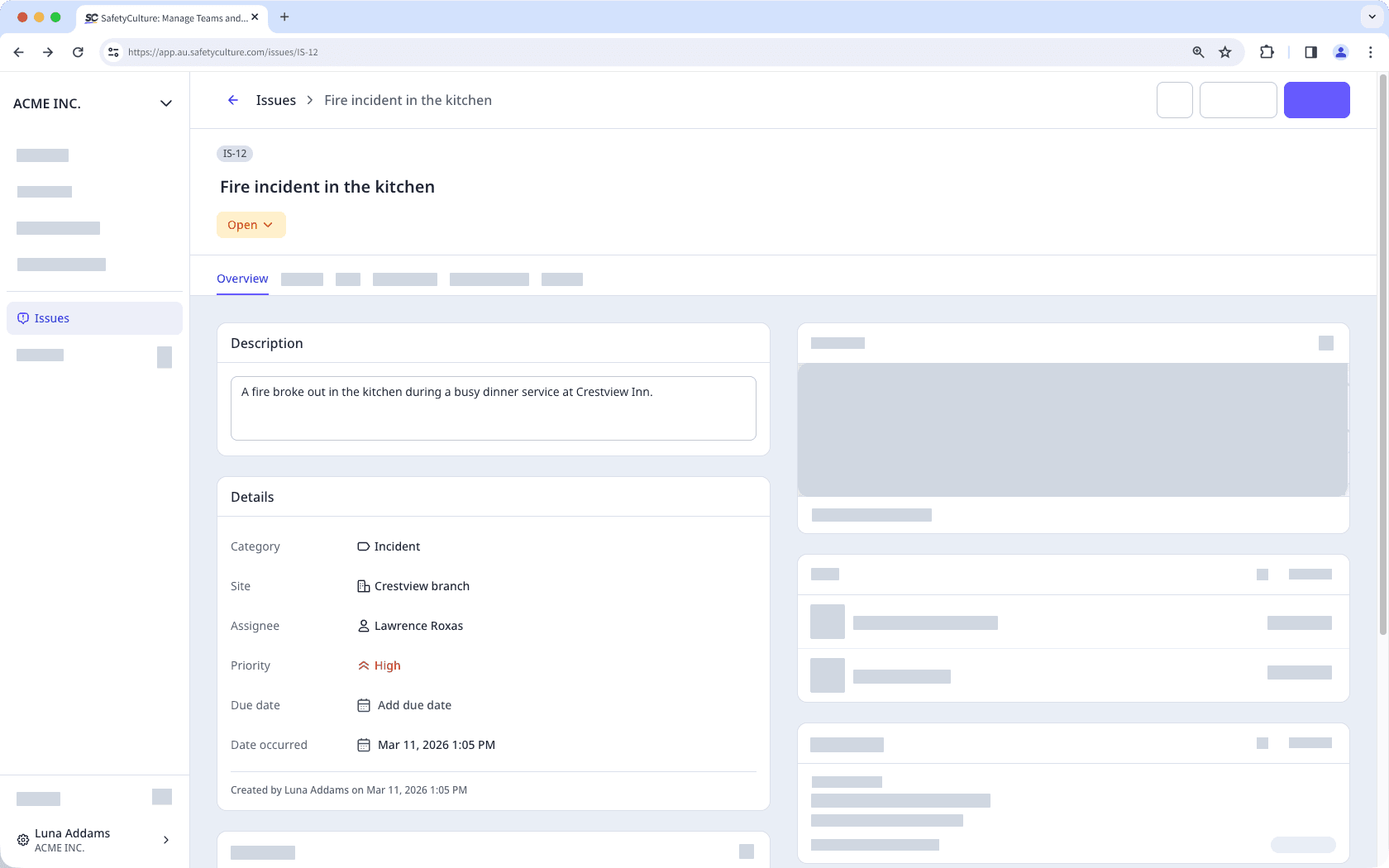Click Add due date
This screenshot has height=868, width=1389.
(x=414, y=705)
